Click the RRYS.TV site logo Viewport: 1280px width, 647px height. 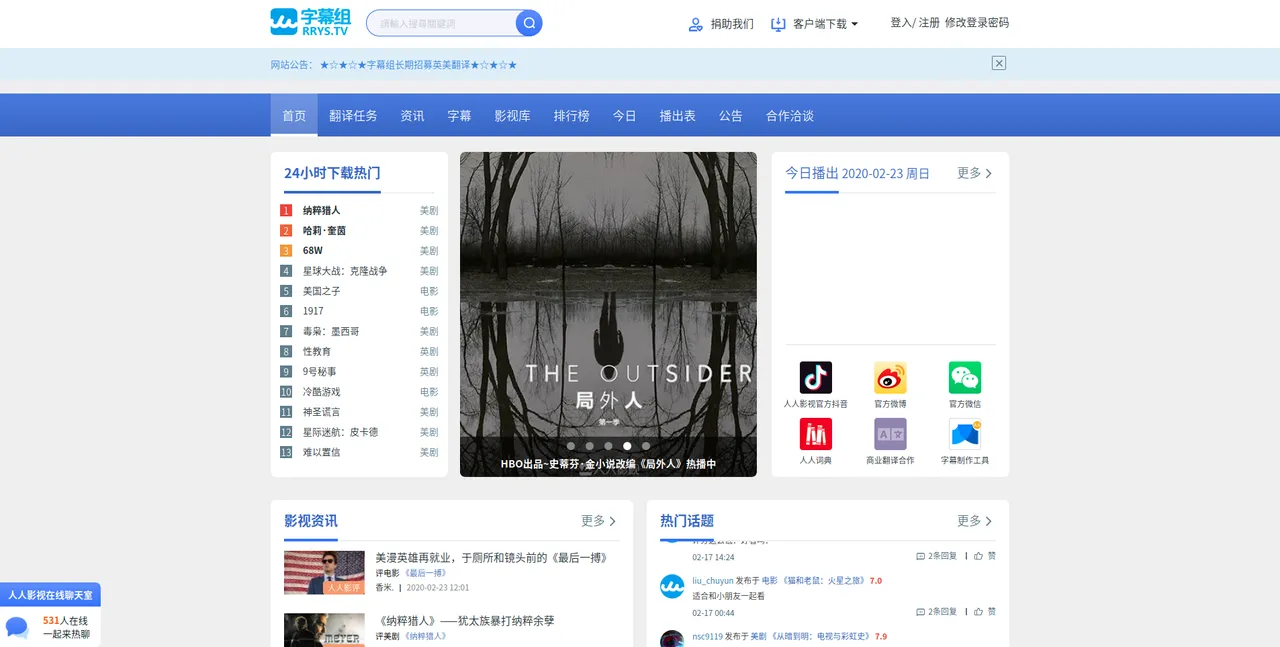click(310, 22)
